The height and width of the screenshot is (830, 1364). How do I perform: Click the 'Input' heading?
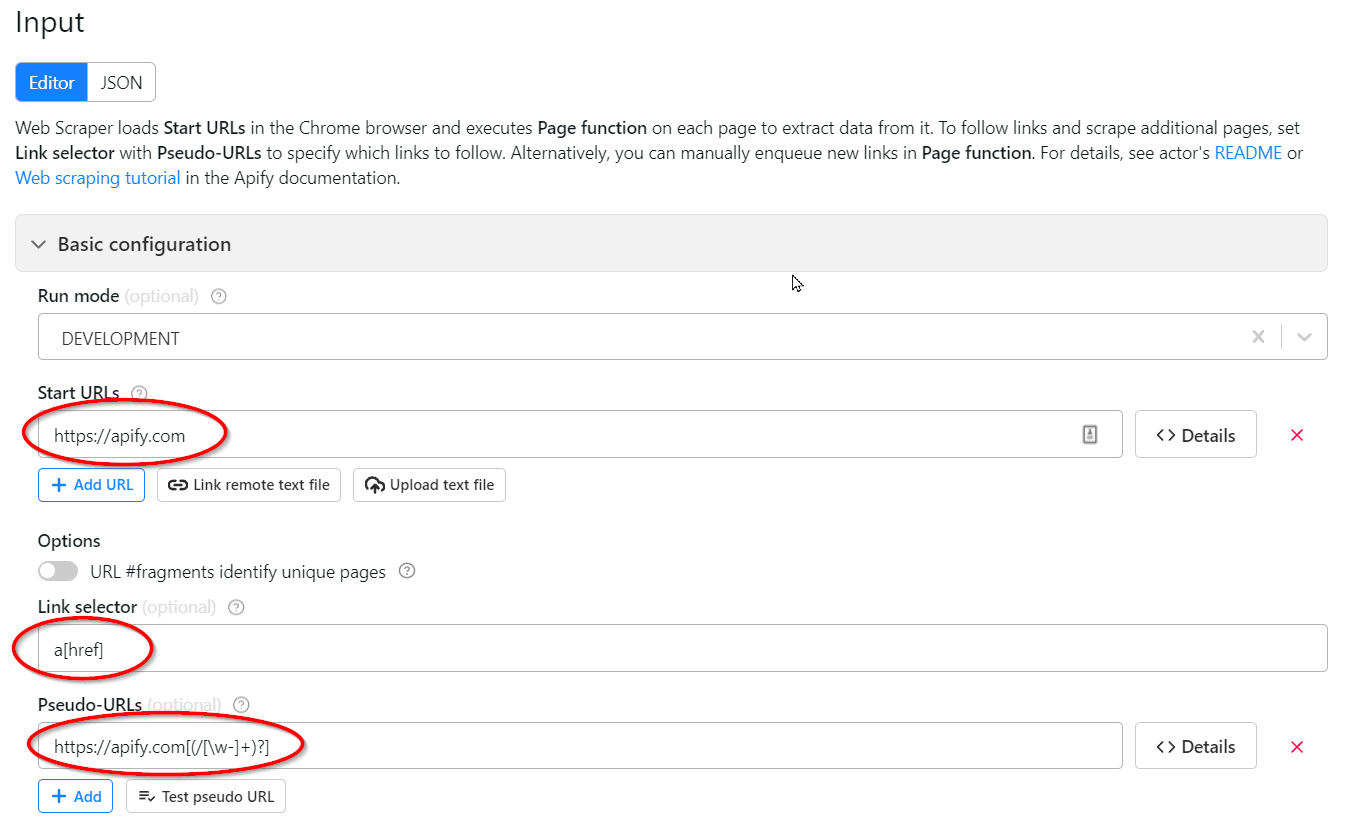click(x=50, y=21)
